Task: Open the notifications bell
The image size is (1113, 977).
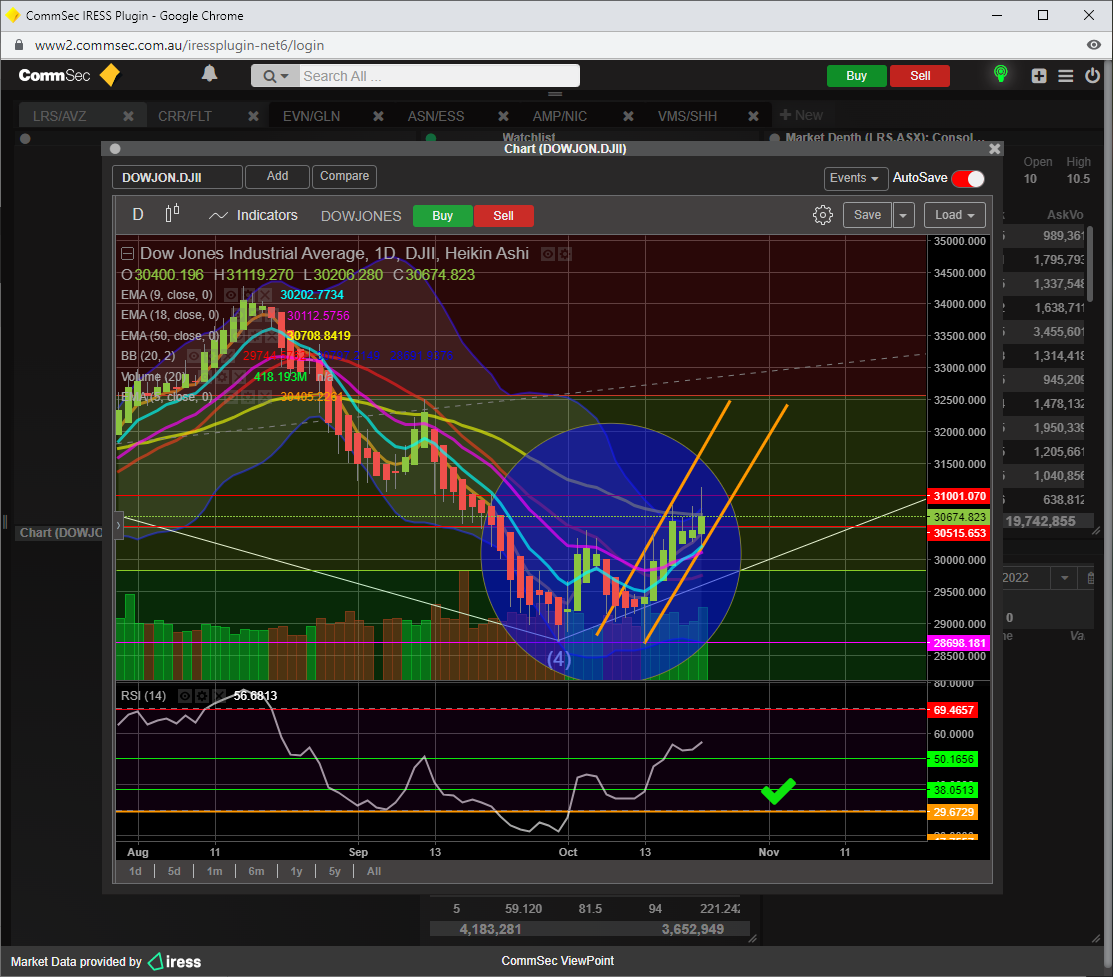Action: tap(209, 74)
